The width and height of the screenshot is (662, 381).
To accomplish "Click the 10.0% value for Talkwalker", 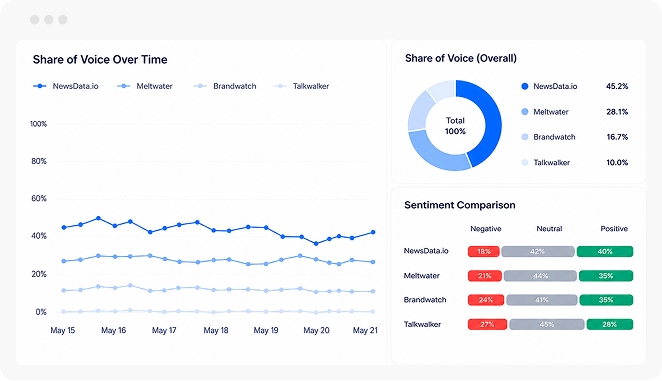I will 617,162.
